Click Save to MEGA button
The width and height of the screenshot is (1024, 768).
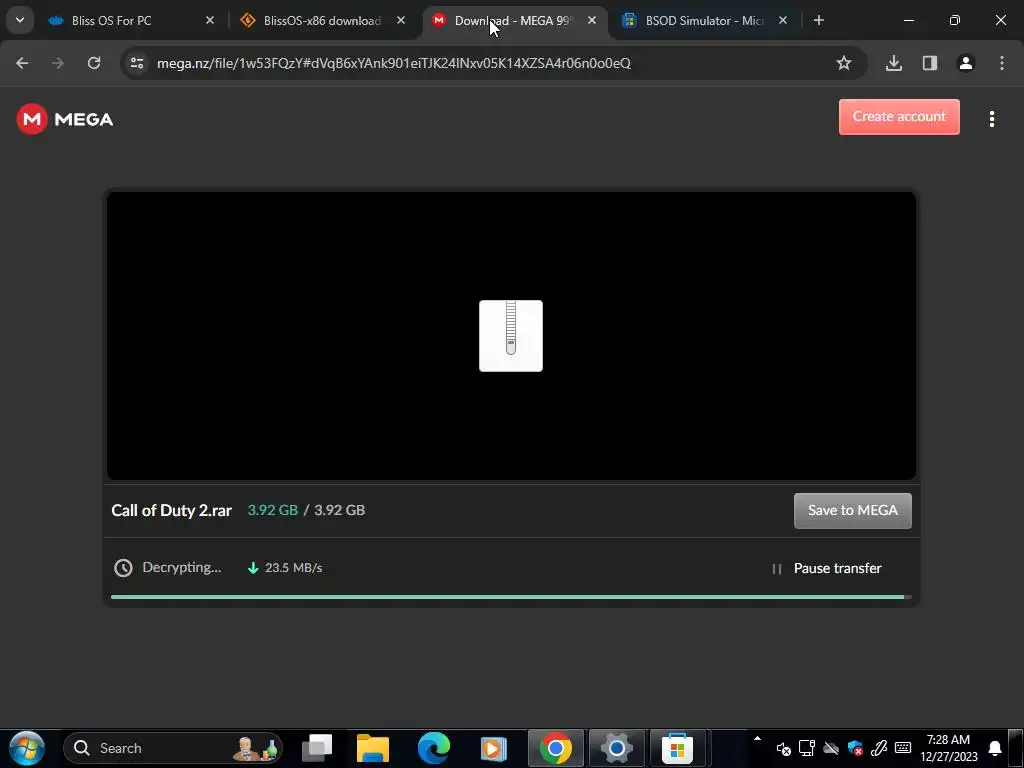pyautogui.click(x=852, y=511)
